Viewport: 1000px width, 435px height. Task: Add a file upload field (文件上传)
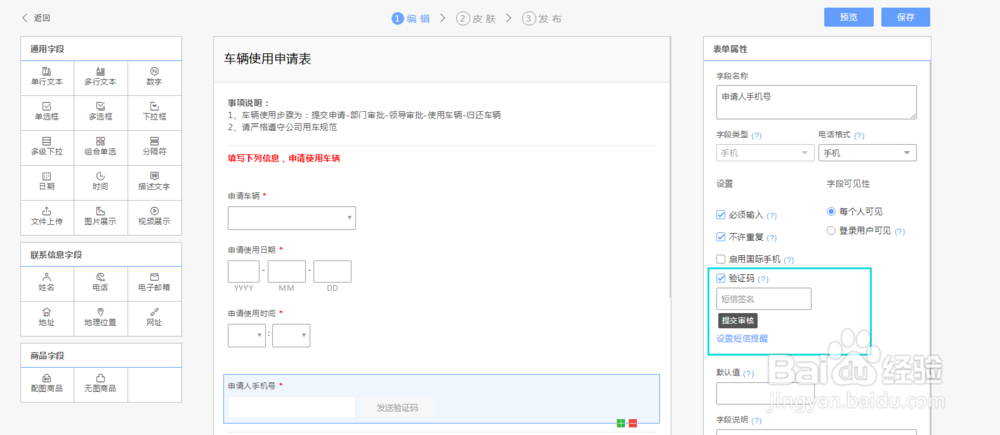tap(47, 217)
